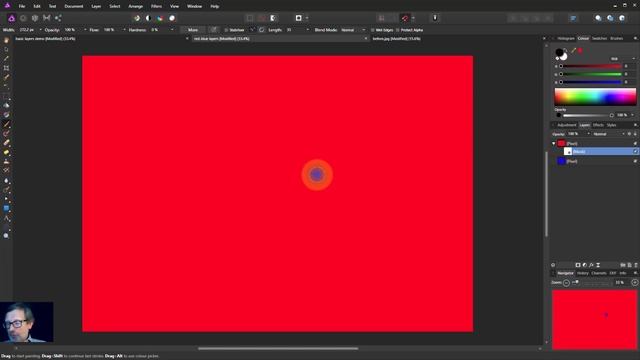This screenshot has height=360, width=640.
Task: Click the force pressure brush icon beside More
Action: point(213,30)
